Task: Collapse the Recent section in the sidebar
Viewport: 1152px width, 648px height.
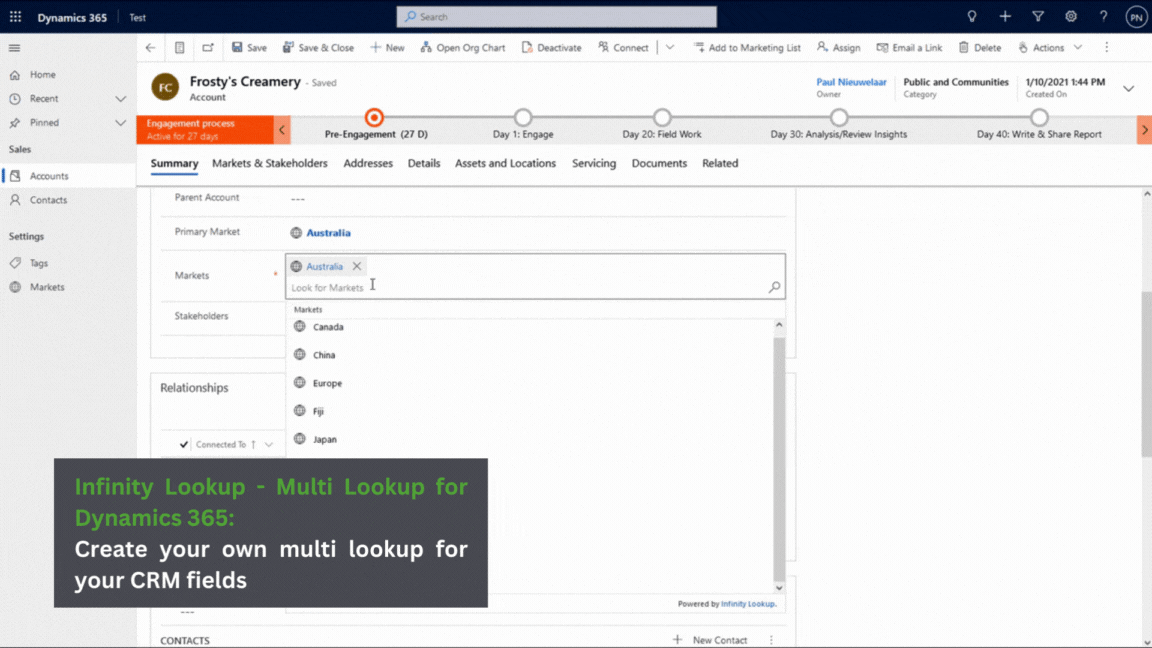Action: [121, 98]
